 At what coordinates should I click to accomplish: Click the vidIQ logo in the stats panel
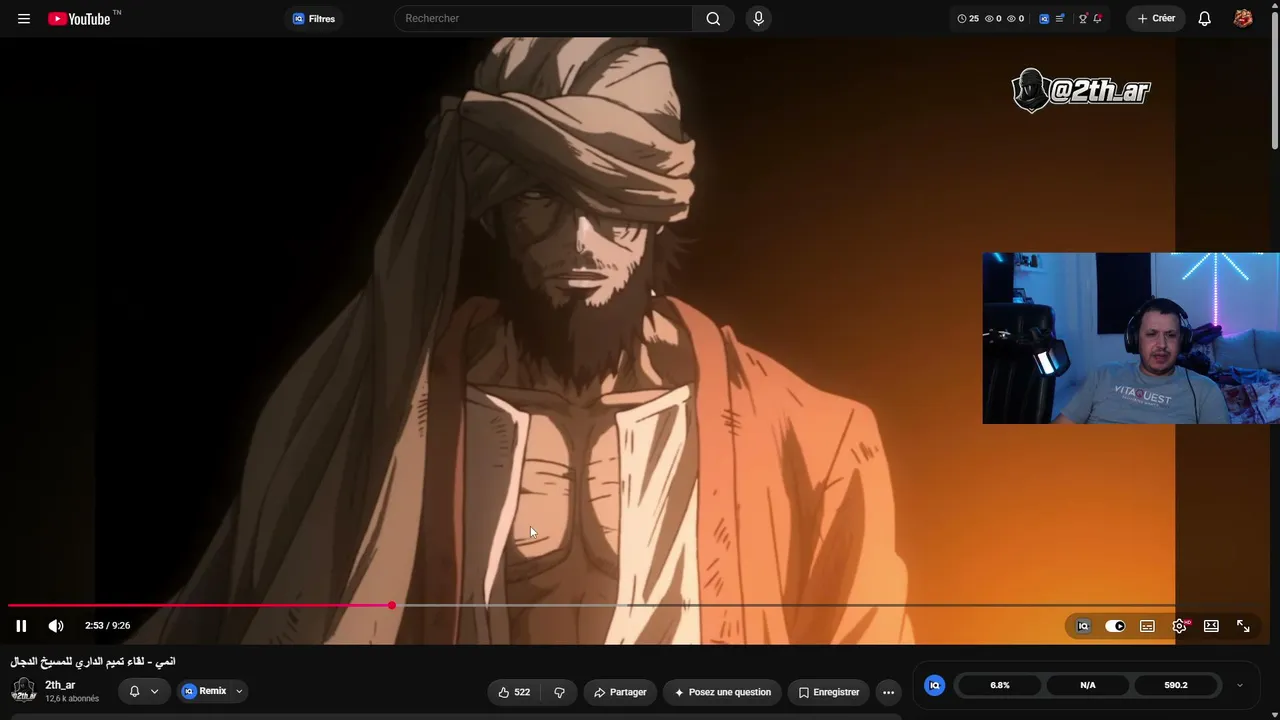[935, 685]
